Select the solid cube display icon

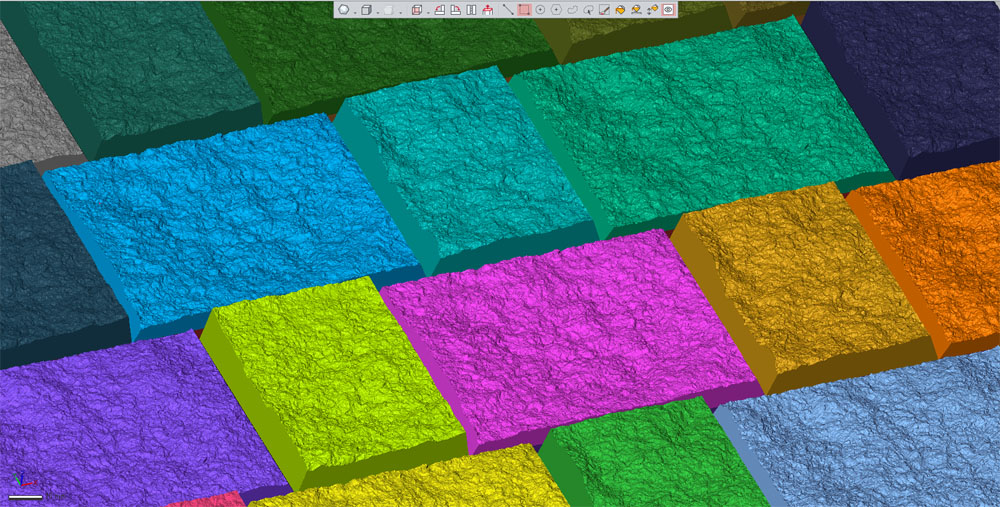[366, 10]
